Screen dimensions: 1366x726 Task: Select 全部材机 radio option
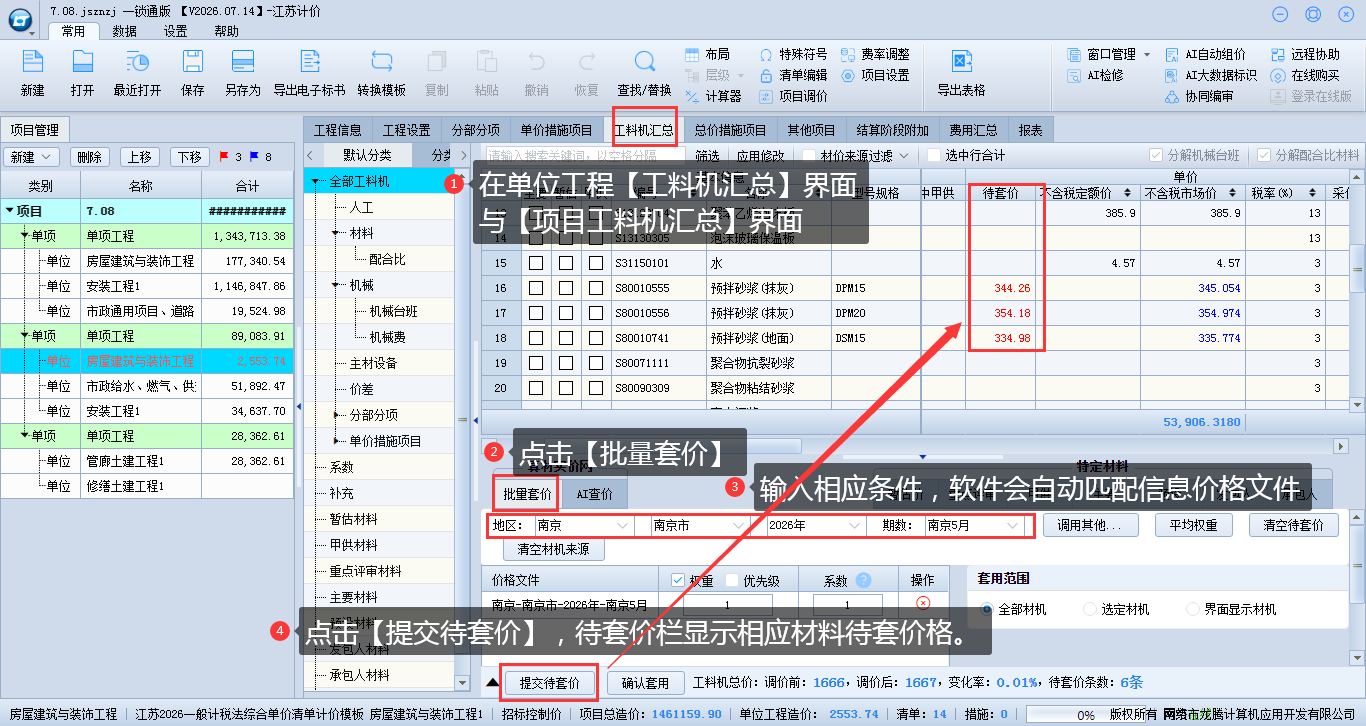point(988,609)
